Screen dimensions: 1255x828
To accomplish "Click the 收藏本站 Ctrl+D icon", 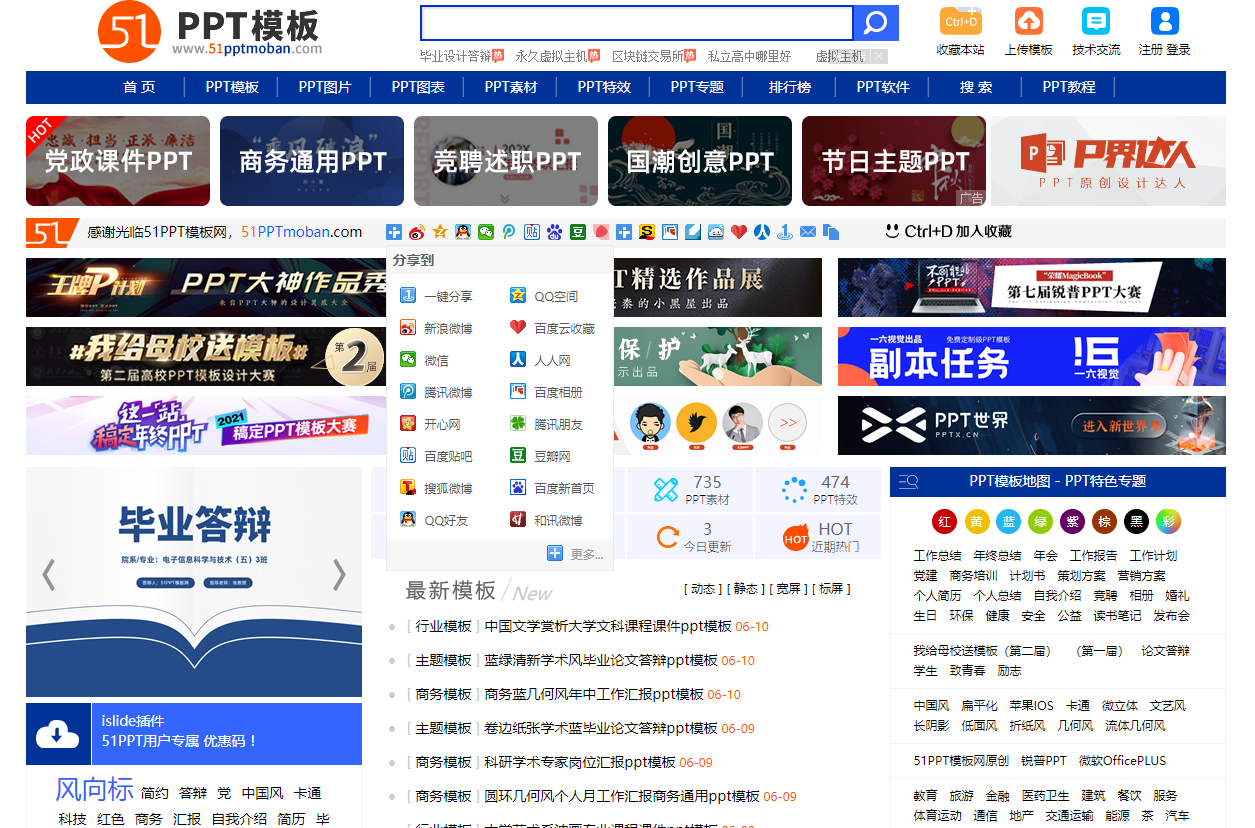I will pos(960,21).
